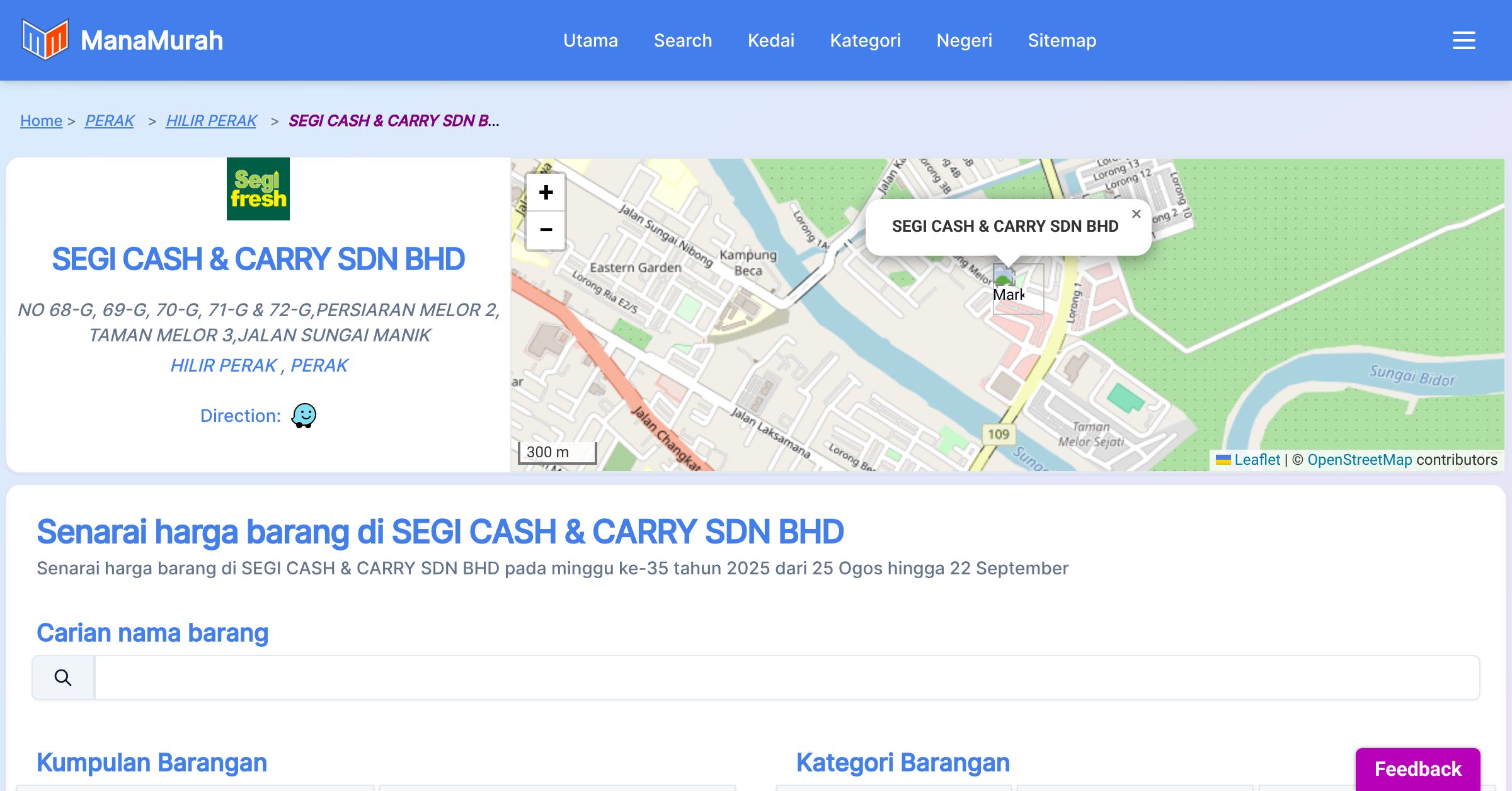
Task: Open the OpenStreetMap attribution link
Action: [1360, 460]
